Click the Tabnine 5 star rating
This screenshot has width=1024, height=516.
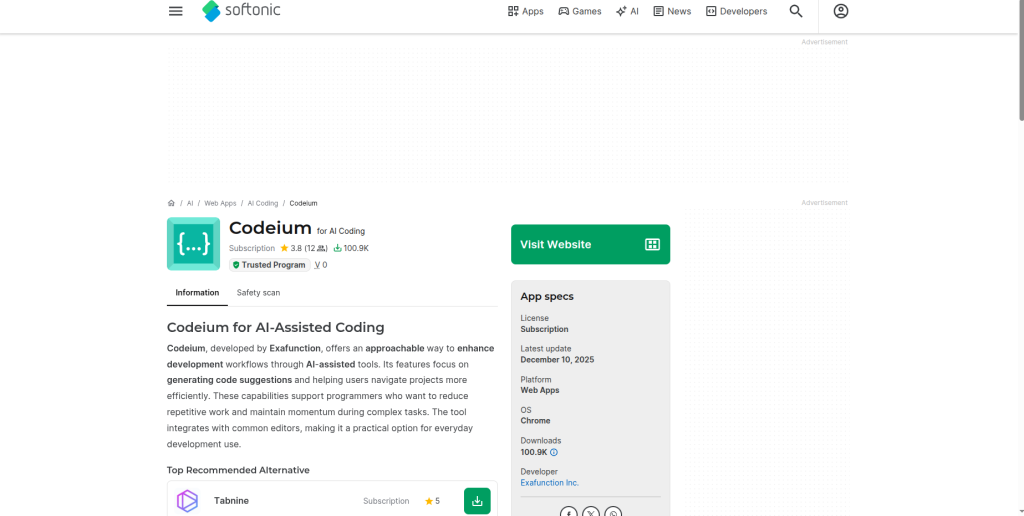tap(432, 501)
